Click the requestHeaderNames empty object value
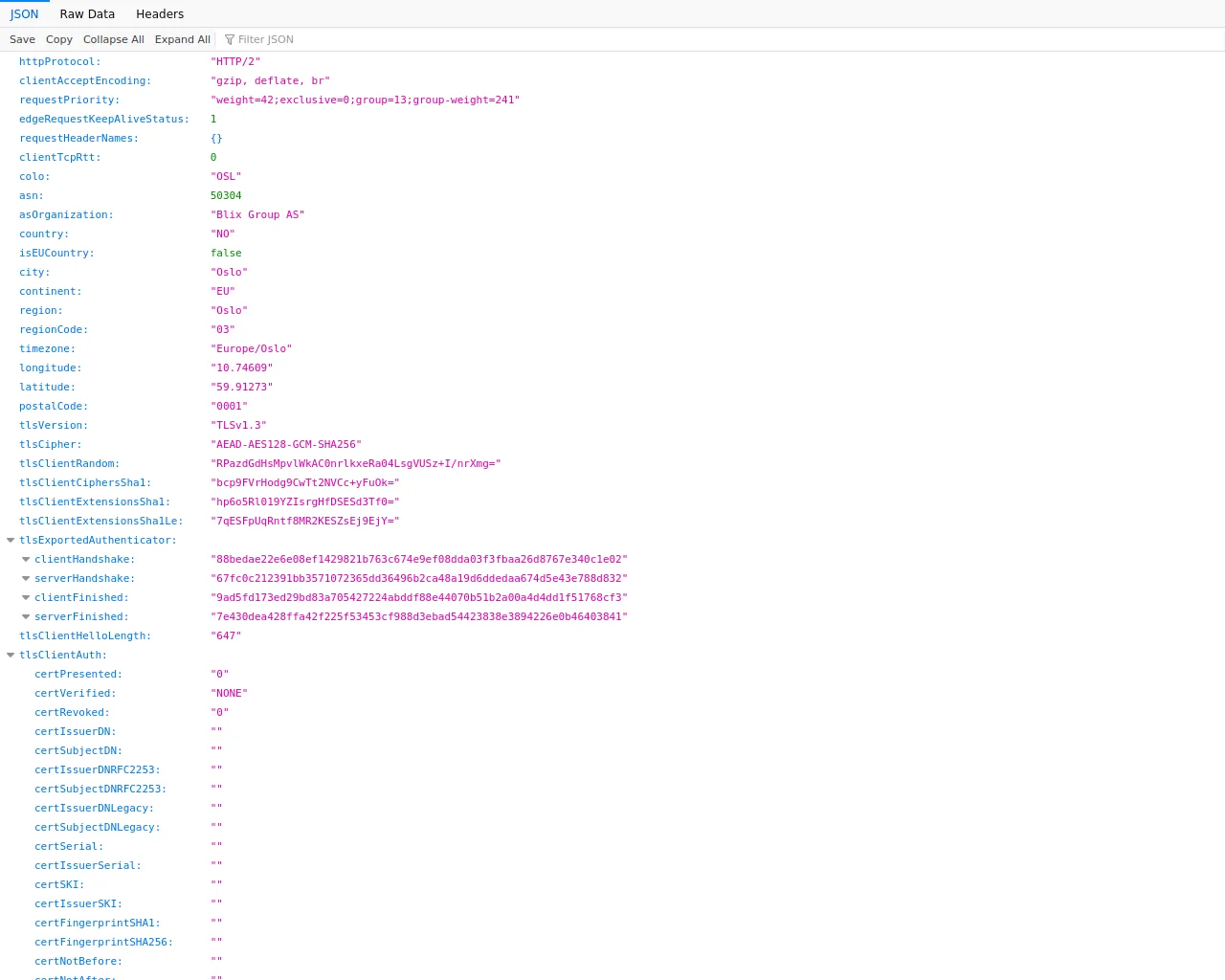The image size is (1225, 980). 216,139
